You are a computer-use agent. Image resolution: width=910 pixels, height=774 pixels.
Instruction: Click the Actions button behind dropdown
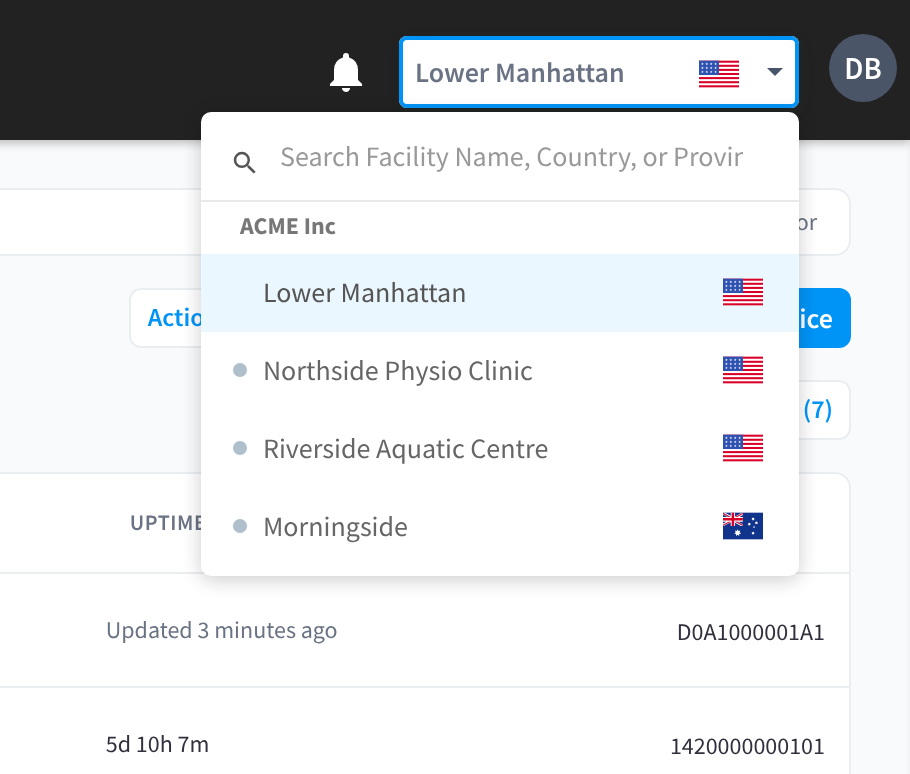coord(166,318)
